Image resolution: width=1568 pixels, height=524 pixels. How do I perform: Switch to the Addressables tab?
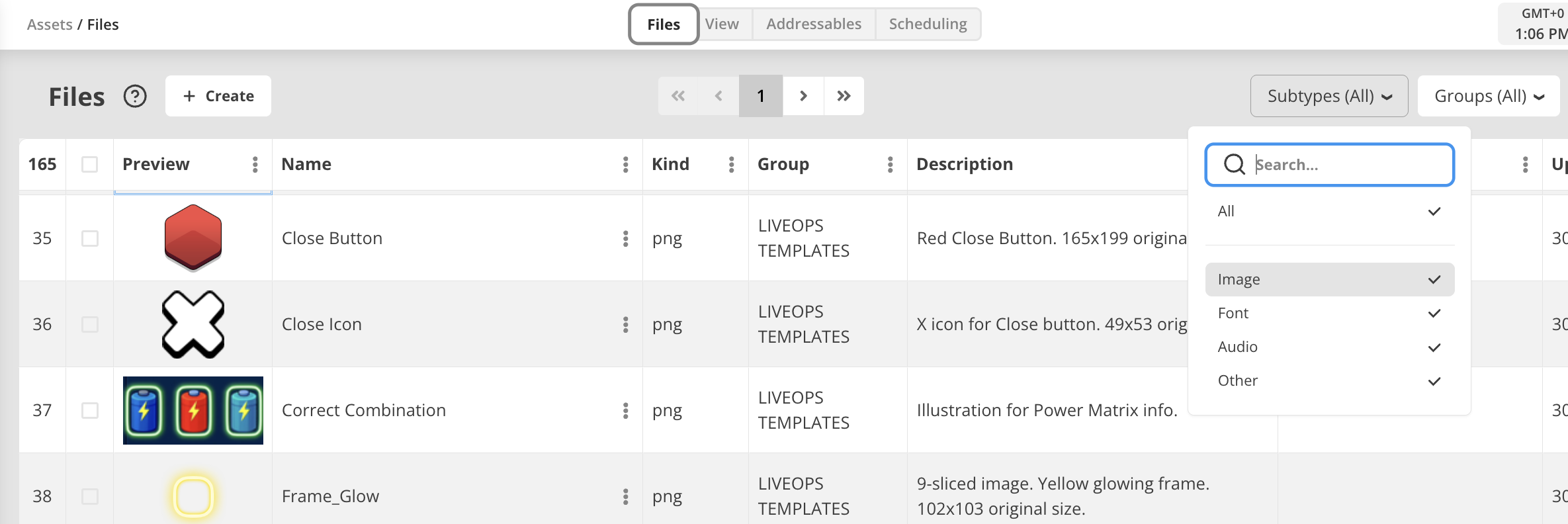tap(814, 24)
